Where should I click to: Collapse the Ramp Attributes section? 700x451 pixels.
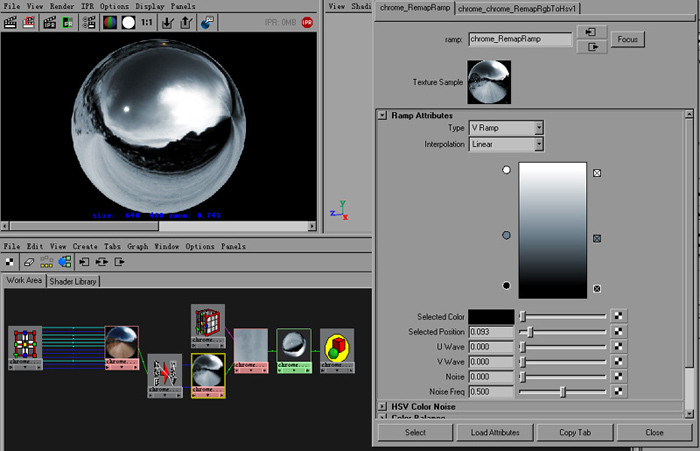382,115
